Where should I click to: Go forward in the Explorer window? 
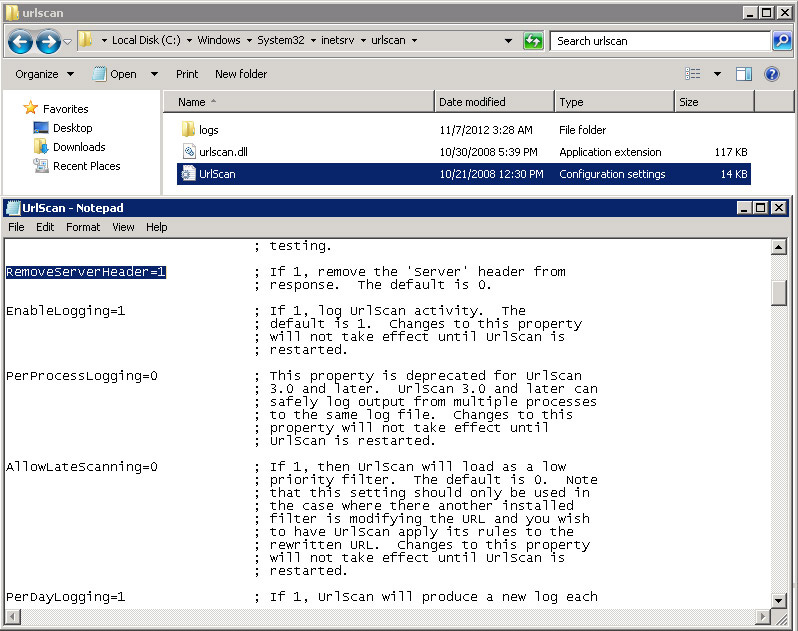48,41
